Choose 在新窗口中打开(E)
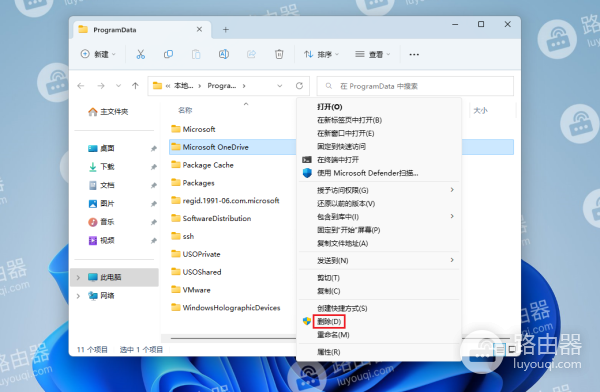Screen dimensions: 600x392 (x=379, y=133)
